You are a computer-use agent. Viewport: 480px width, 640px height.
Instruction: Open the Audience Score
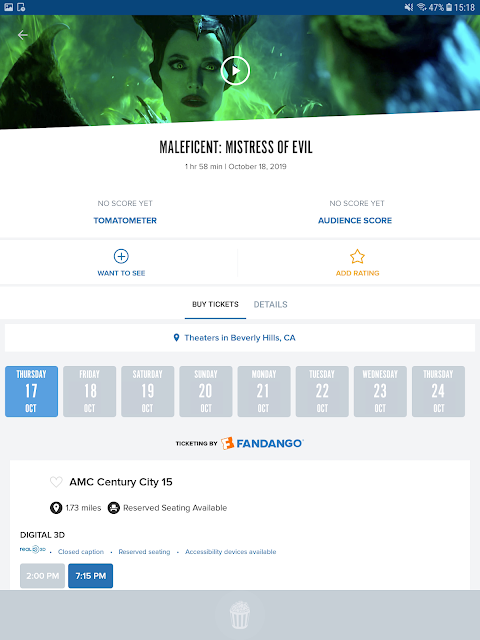[355, 220]
